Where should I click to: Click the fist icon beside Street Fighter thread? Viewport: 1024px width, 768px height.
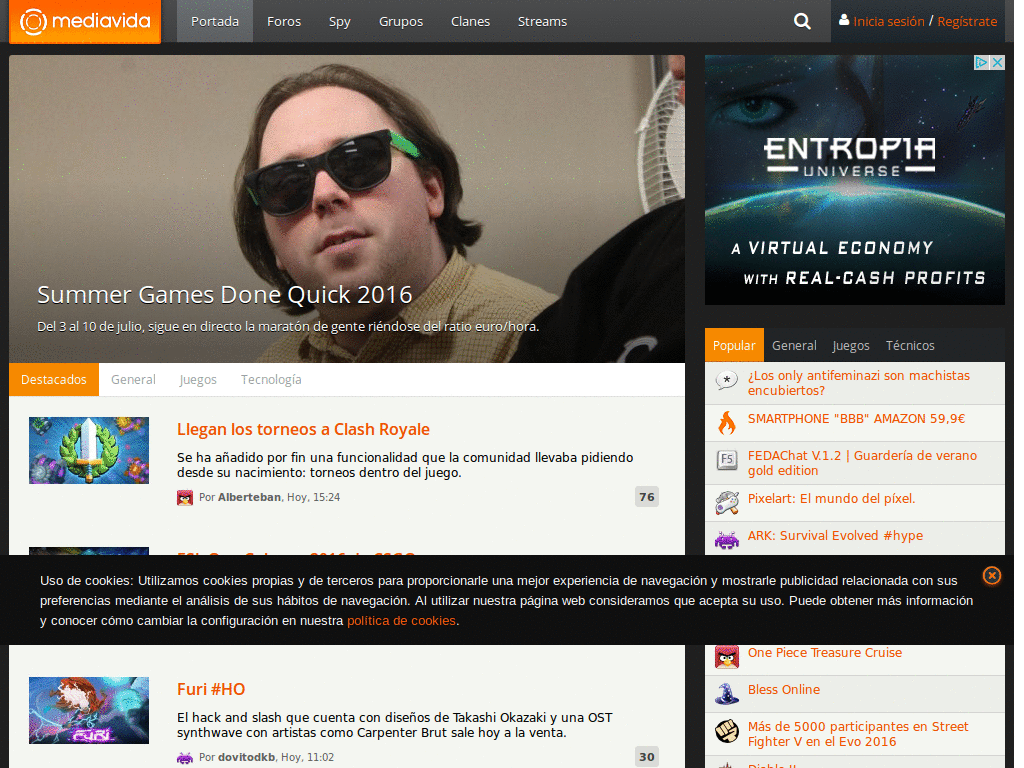pyautogui.click(x=726, y=731)
